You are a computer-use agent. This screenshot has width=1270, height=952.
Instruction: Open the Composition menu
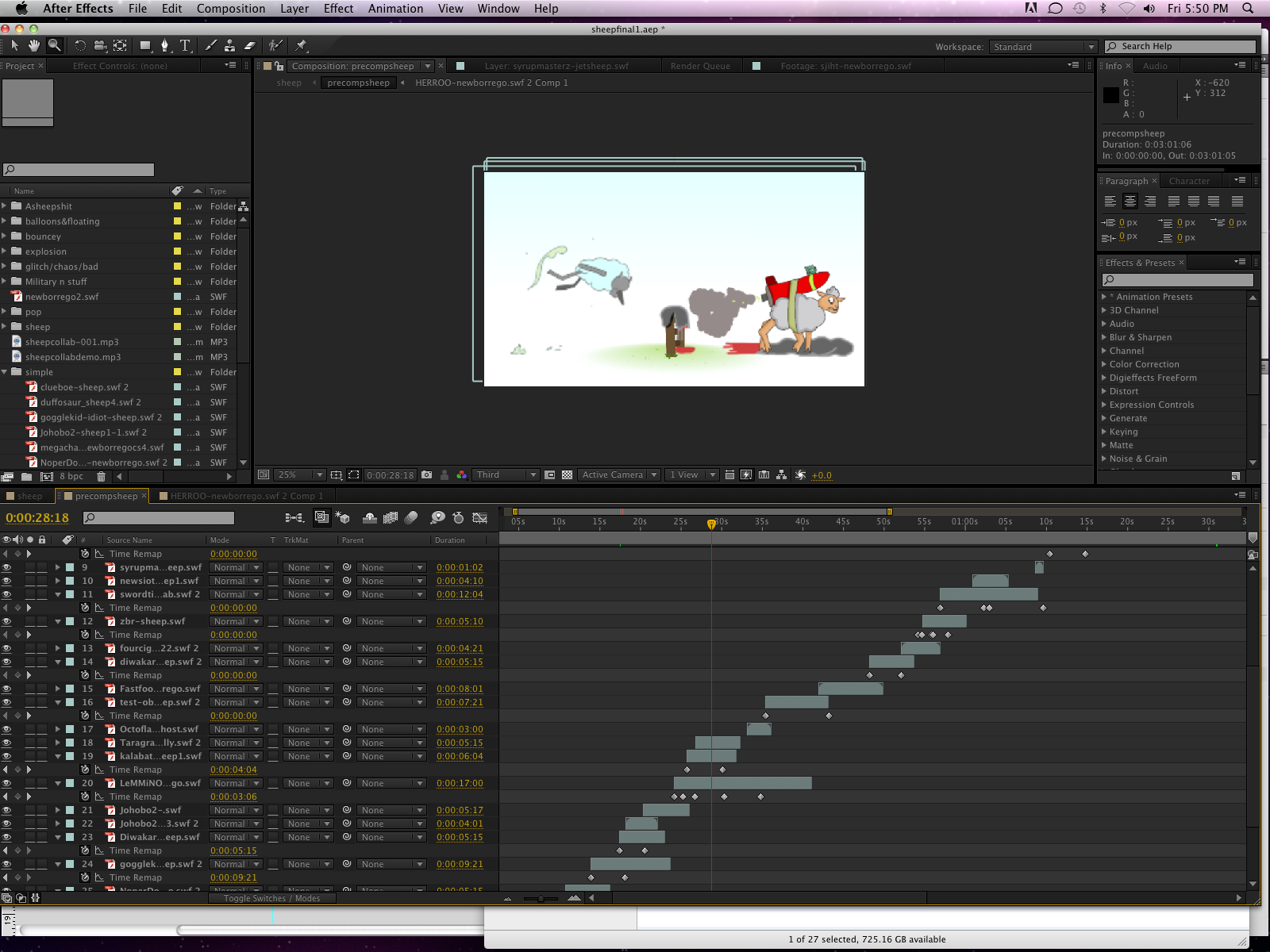(231, 9)
